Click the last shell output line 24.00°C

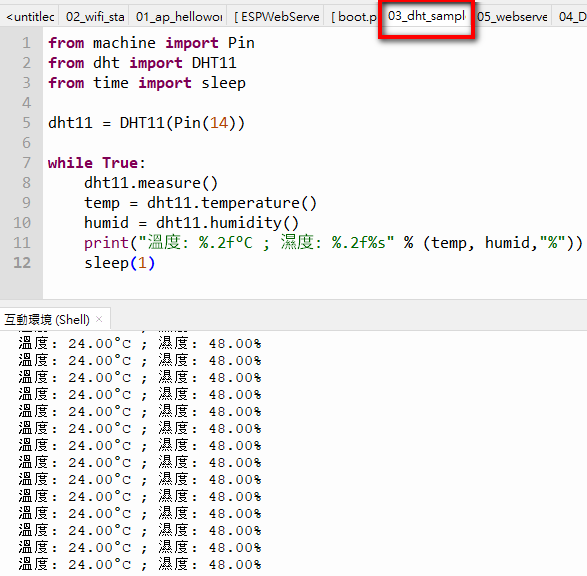point(140,564)
